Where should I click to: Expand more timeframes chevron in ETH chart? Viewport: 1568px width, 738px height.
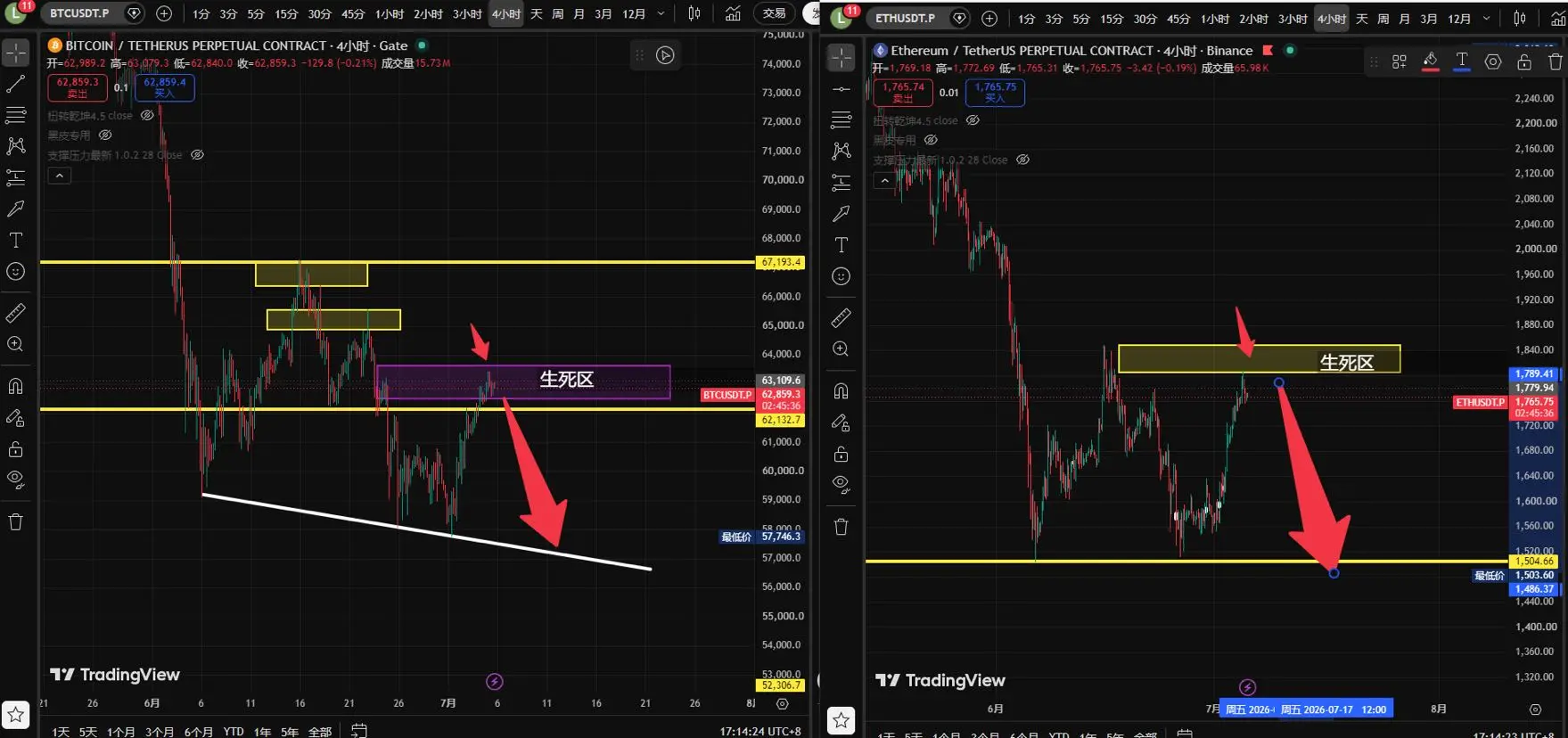point(1486,18)
